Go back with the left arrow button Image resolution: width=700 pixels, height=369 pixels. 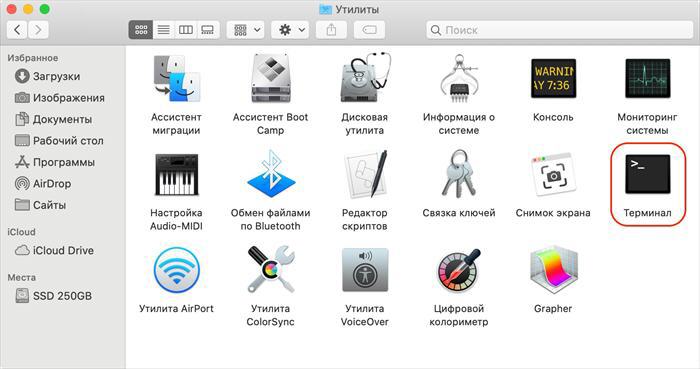17,30
